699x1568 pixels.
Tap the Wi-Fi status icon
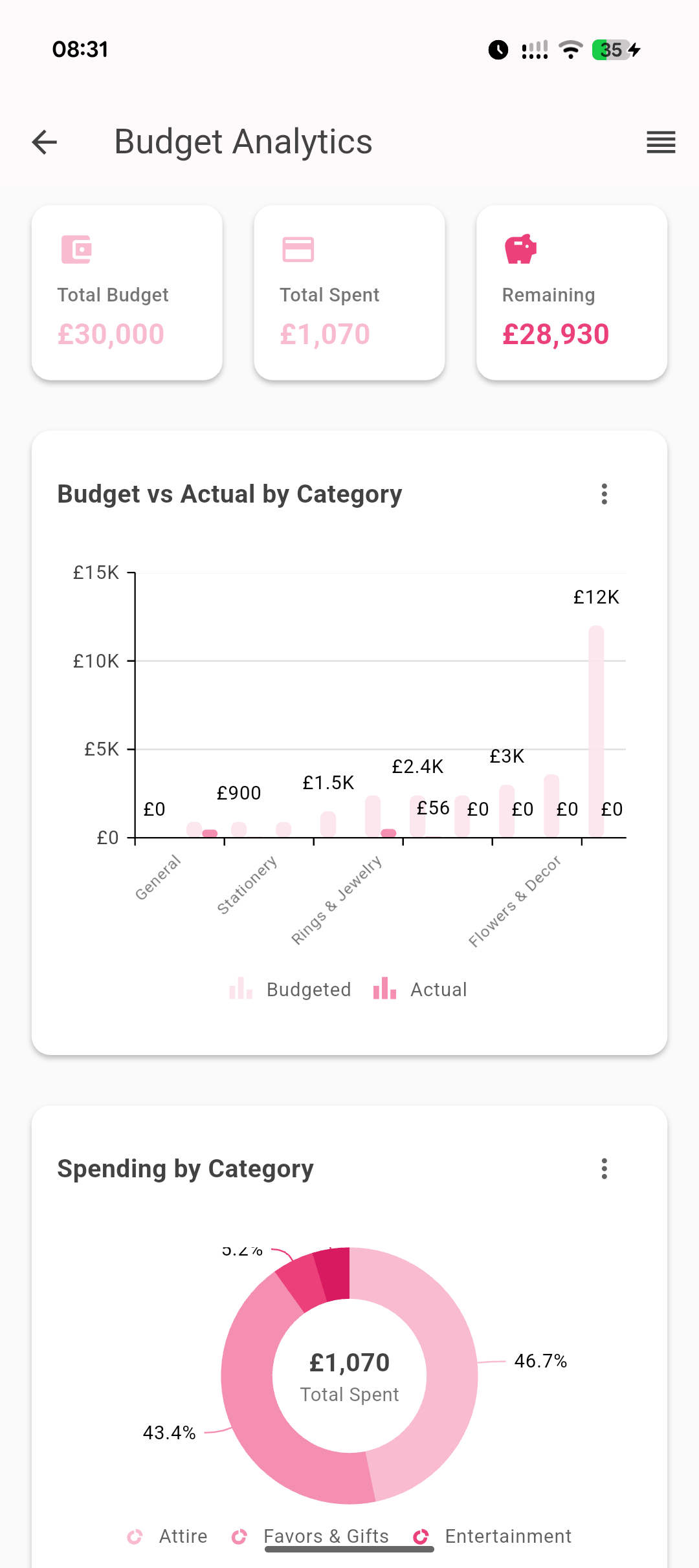click(571, 50)
